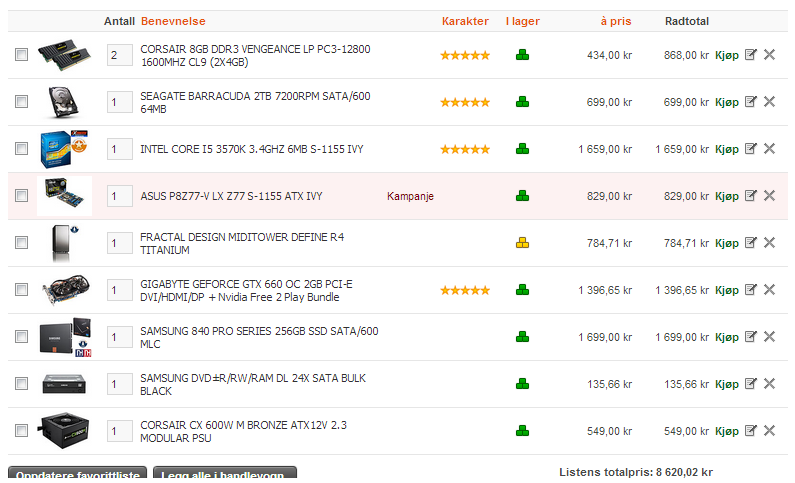Remove the Intel Core i5 3570K item
Viewport: 795px width, 483px height.
[769, 149]
